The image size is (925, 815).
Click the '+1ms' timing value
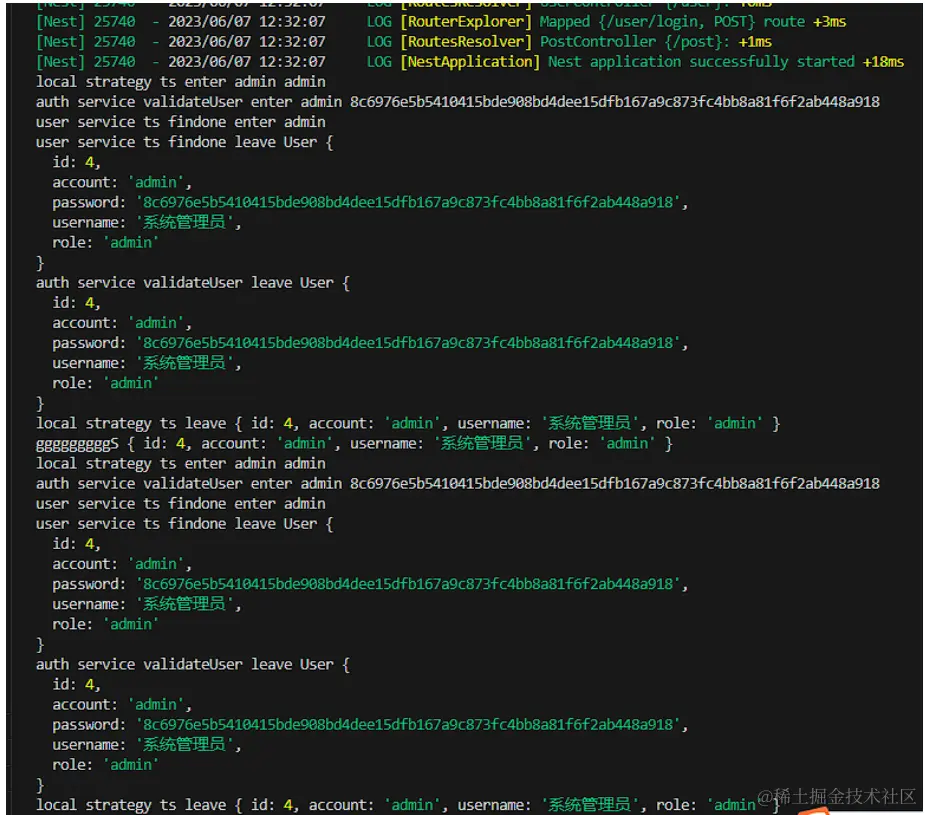point(755,42)
